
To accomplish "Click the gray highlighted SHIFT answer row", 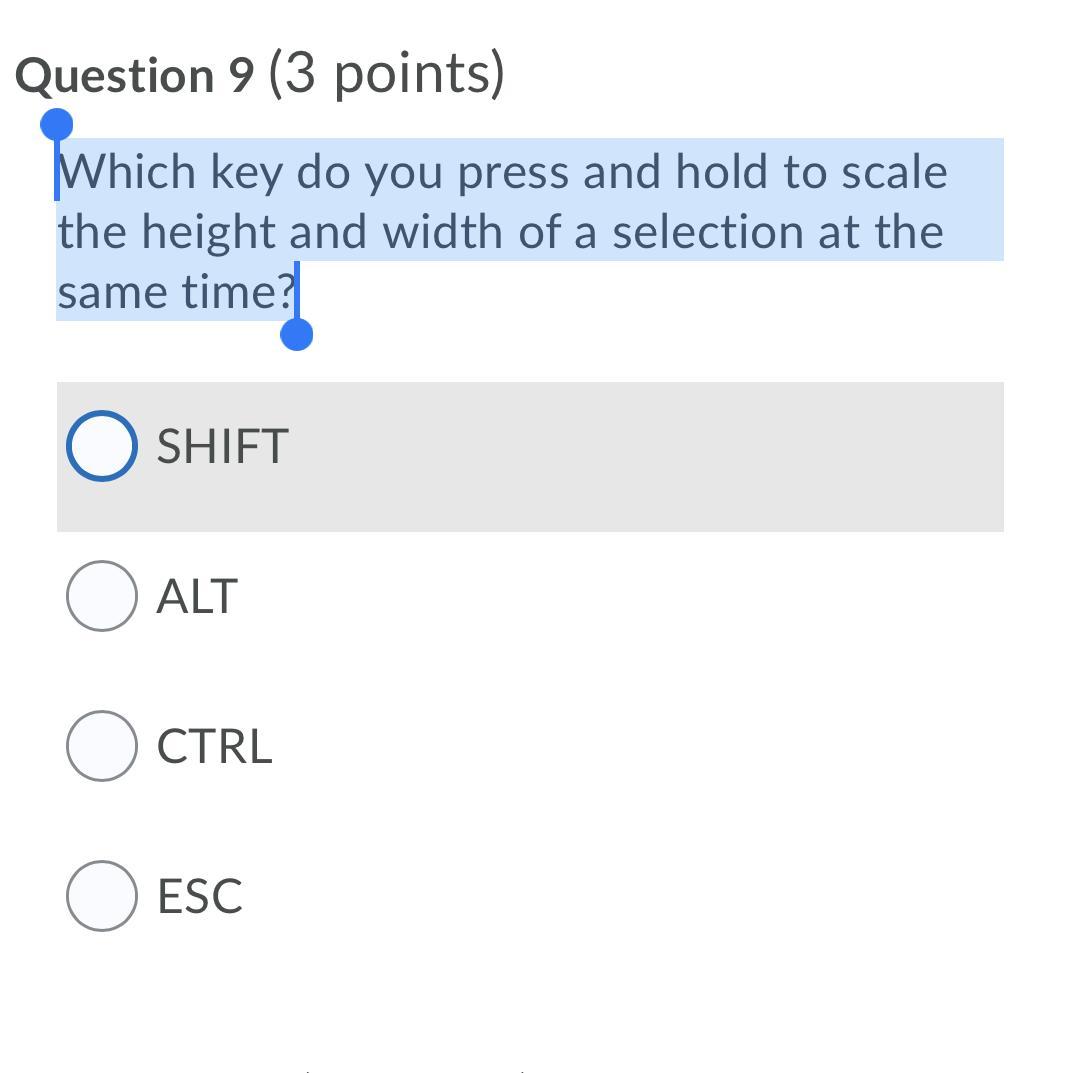I will tap(530, 456).
